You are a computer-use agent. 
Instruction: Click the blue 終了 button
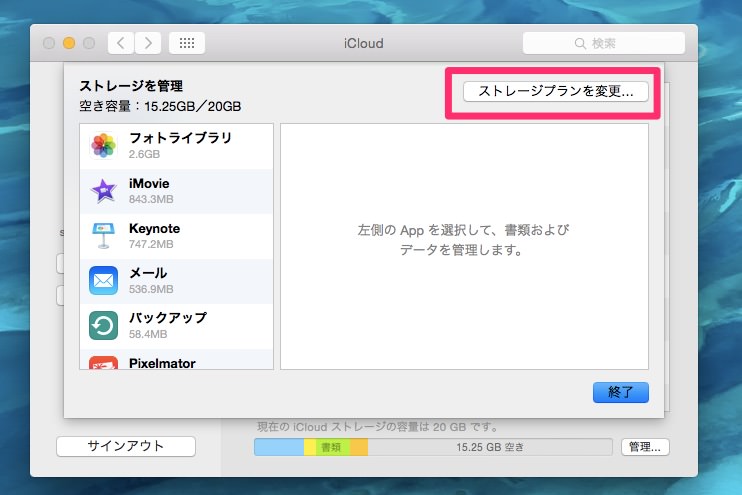[x=620, y=392]
